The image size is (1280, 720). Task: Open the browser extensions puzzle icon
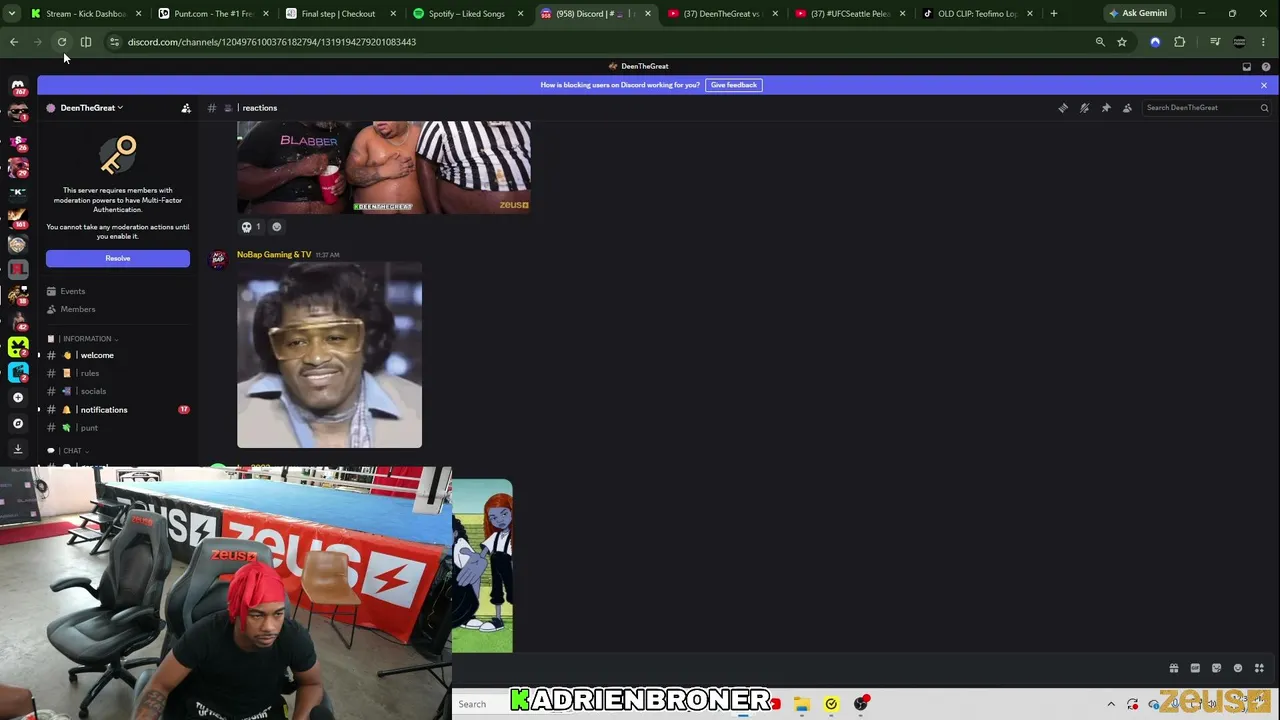pyautogui.click(x=1180, y=42)
